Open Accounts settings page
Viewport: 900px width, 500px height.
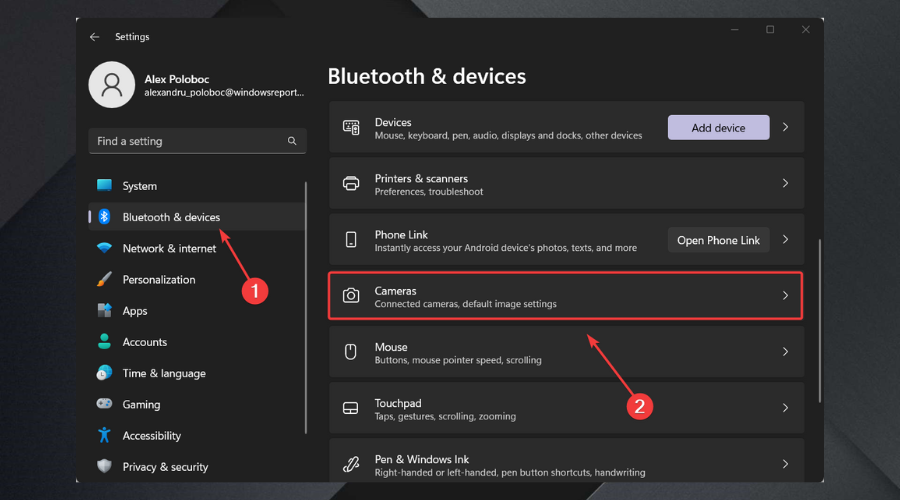click(197, 342)
